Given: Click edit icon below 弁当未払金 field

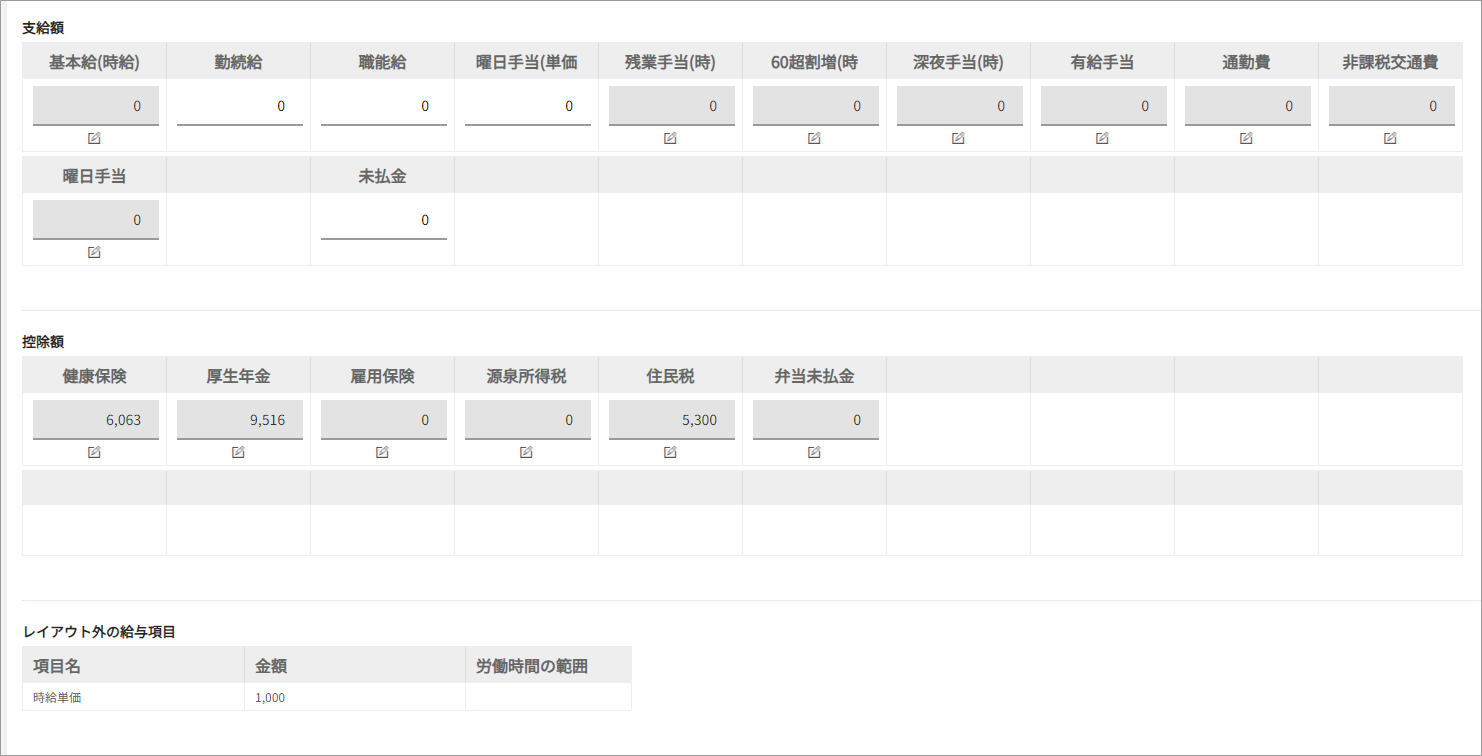Looking at the screenshot, I should click(814, 452).
